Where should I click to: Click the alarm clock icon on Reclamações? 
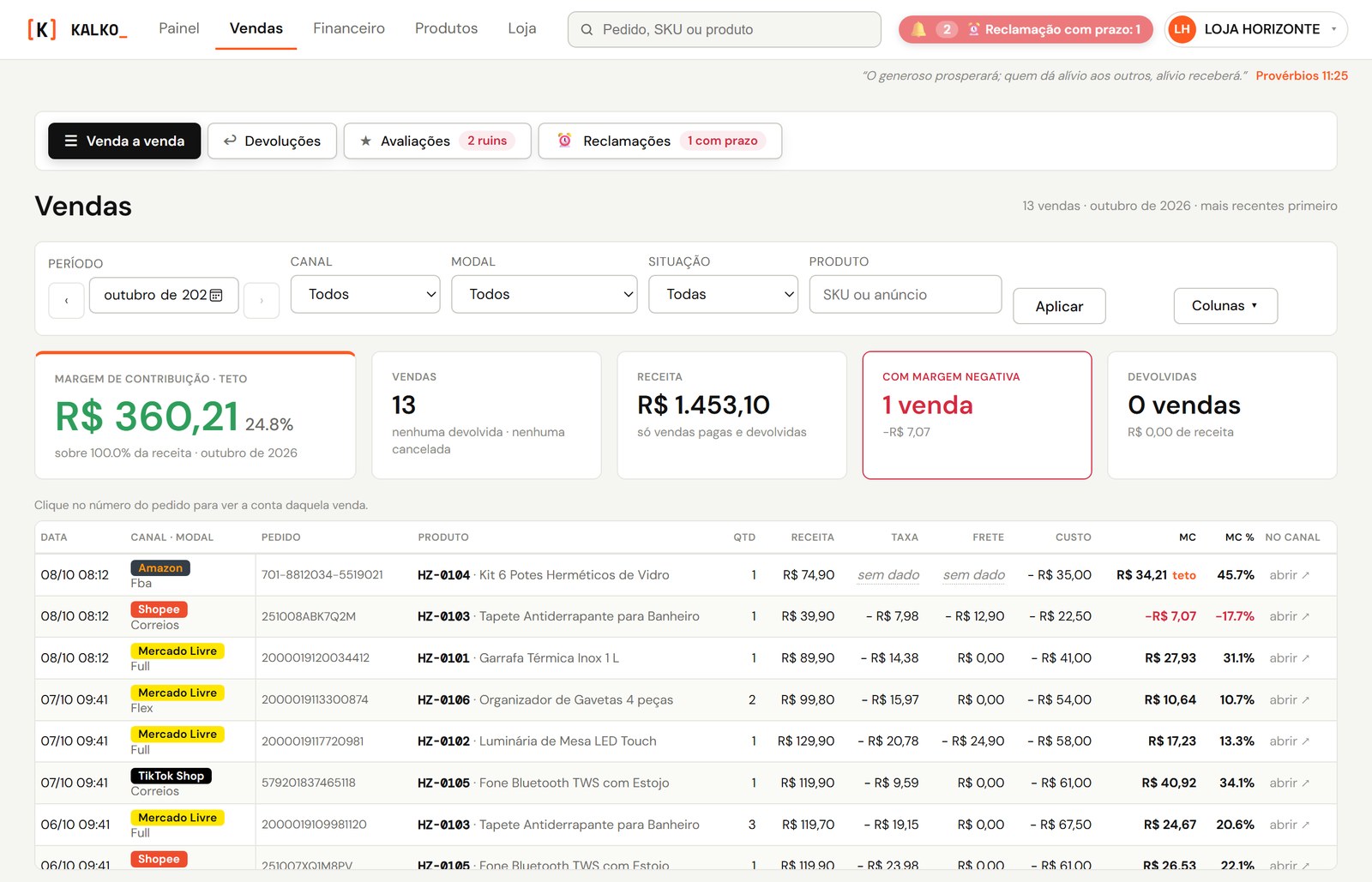(564, 140)
